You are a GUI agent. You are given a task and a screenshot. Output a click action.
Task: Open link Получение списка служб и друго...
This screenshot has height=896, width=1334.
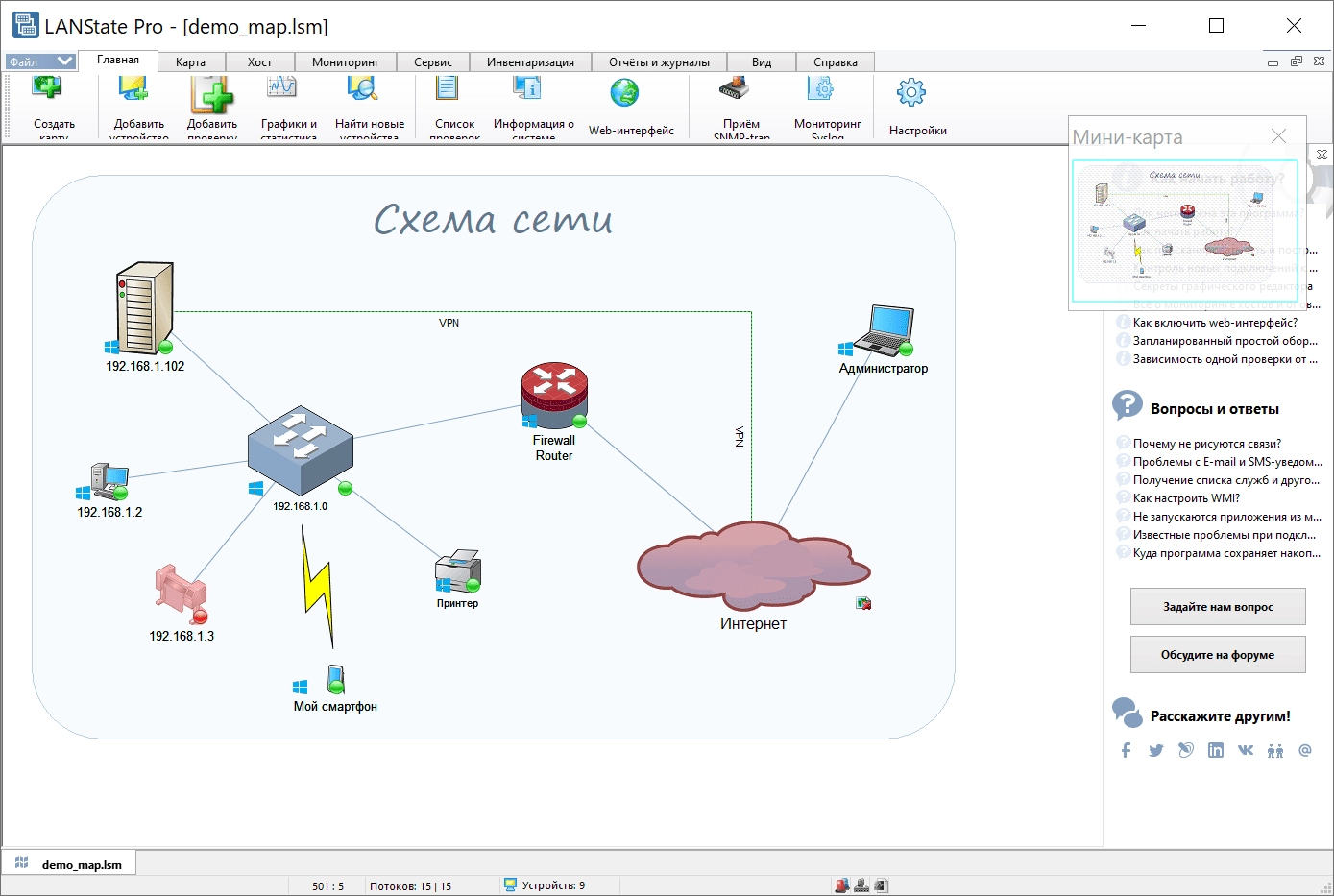coord(1226,480)
